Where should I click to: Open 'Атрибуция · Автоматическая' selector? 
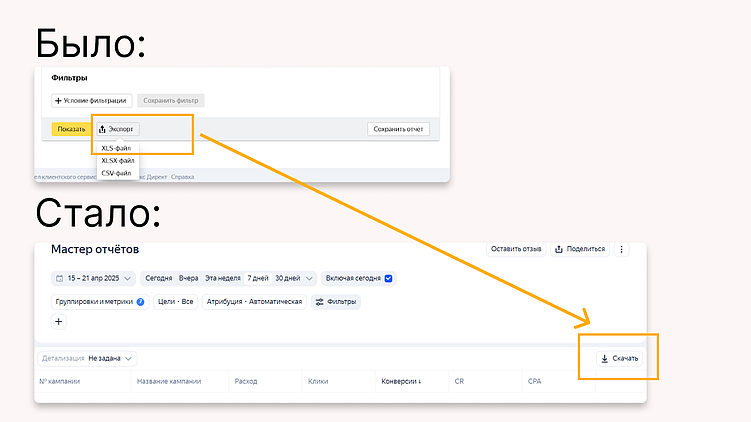pyautogui.click(x=254, y=302)
